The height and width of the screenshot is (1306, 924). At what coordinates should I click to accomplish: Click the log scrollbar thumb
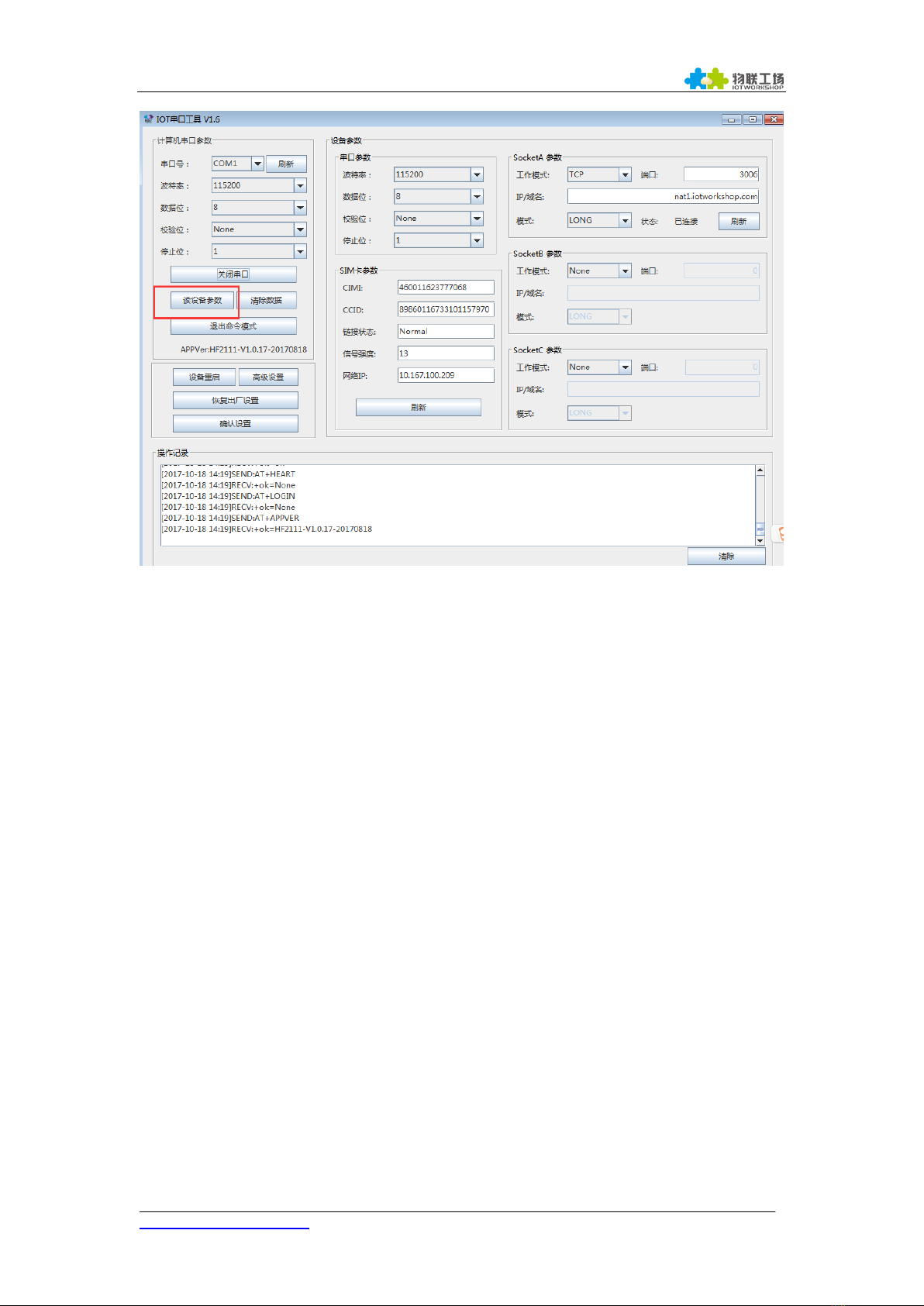pyautogui.click(x=760, y=529)
